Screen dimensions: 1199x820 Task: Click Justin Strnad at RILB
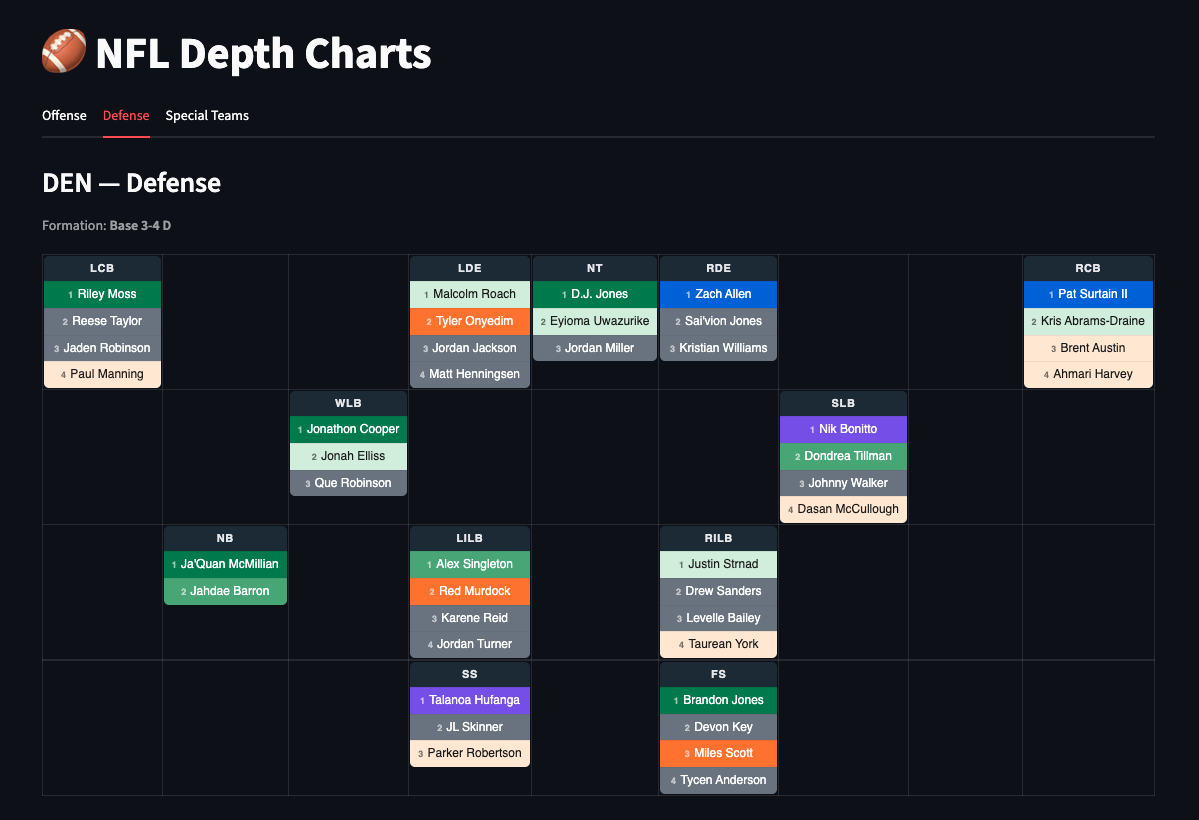click(x=718, y=565)
